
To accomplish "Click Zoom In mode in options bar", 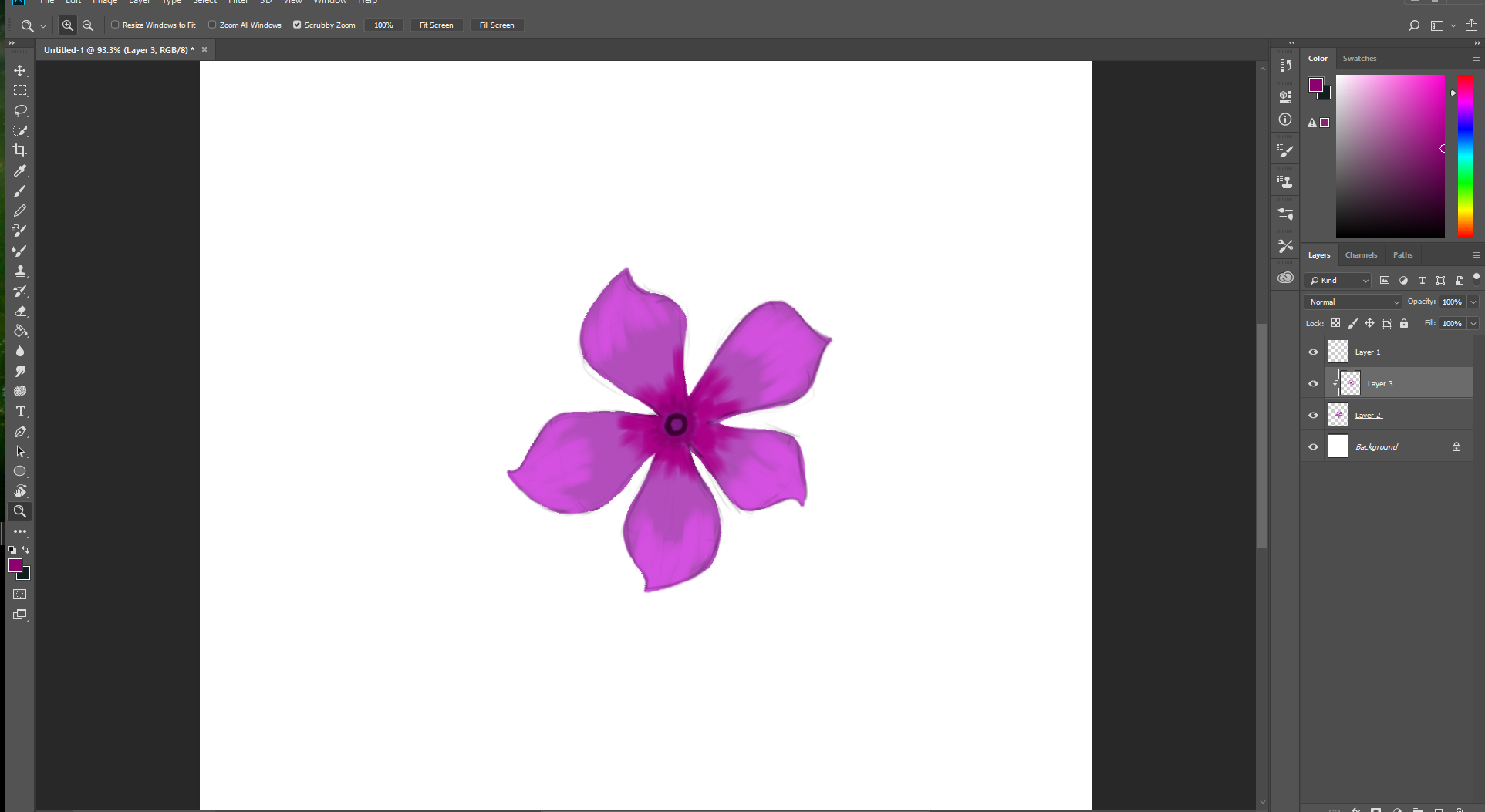I will [x=68, y=25].
